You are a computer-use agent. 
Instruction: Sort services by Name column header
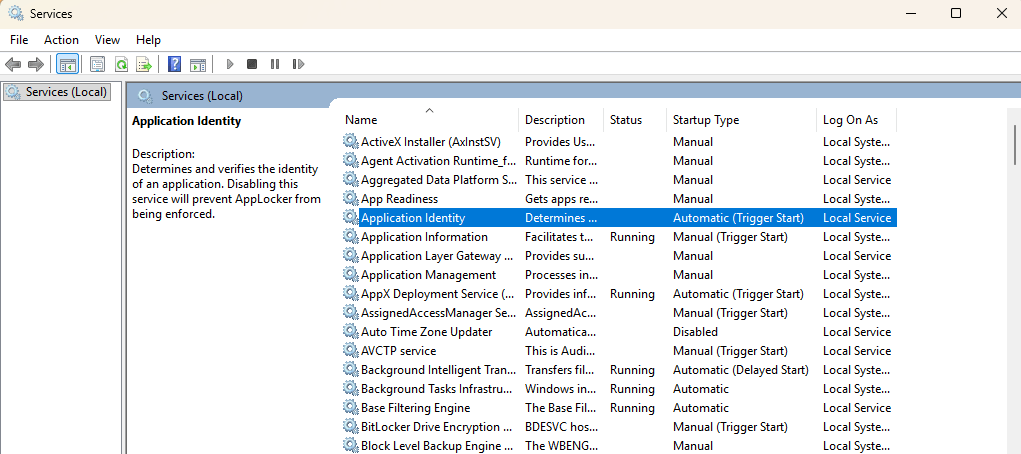361,120
